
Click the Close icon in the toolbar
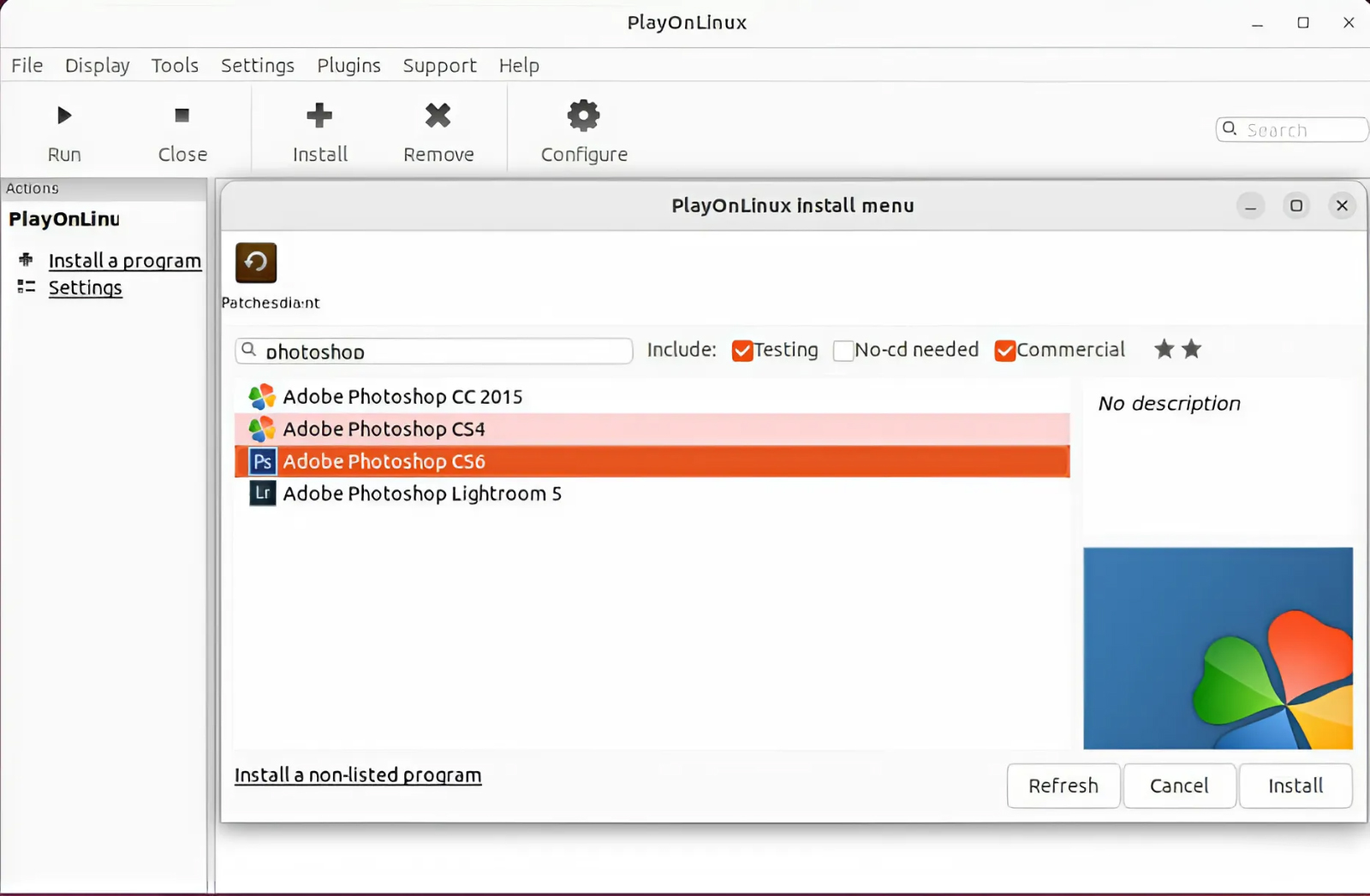tap(181, 116)
